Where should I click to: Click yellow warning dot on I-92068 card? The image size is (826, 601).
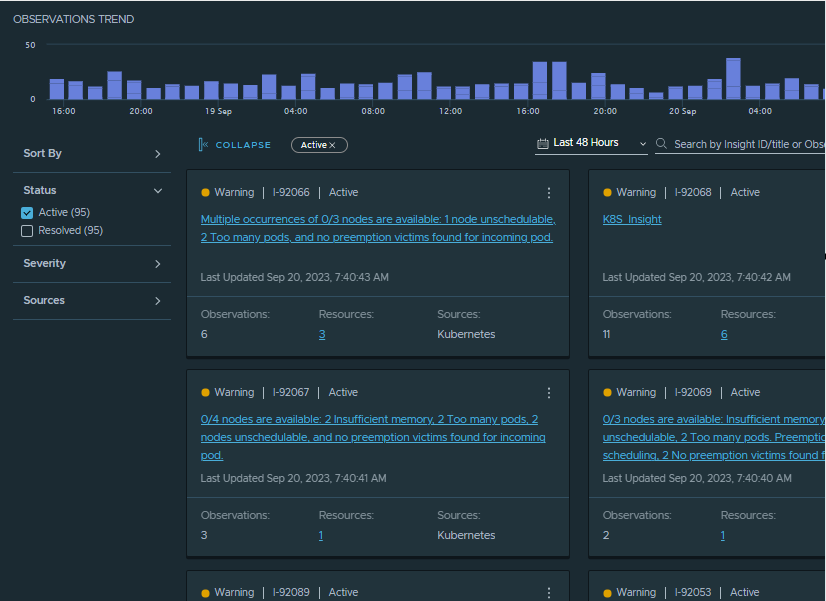click(607, 193)
